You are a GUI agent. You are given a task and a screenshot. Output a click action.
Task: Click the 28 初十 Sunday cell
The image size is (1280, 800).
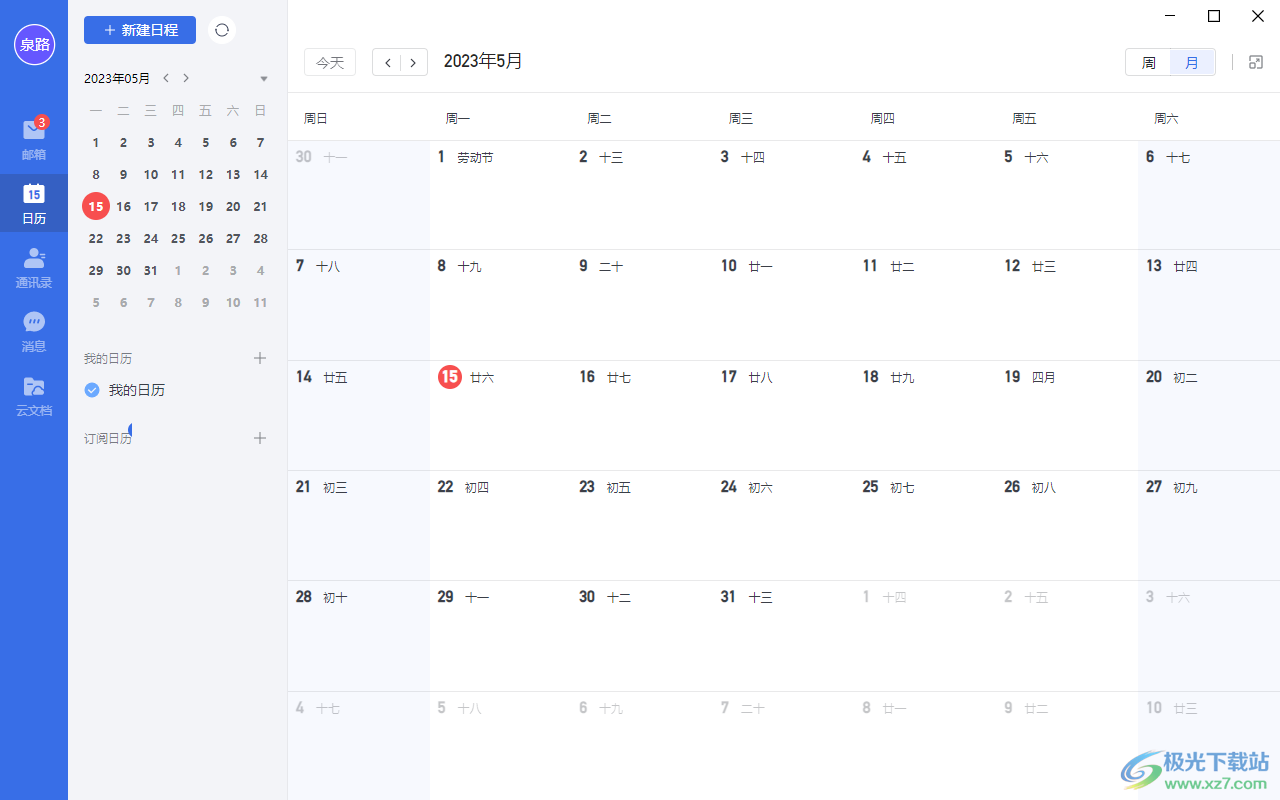(x=358, y=635)
